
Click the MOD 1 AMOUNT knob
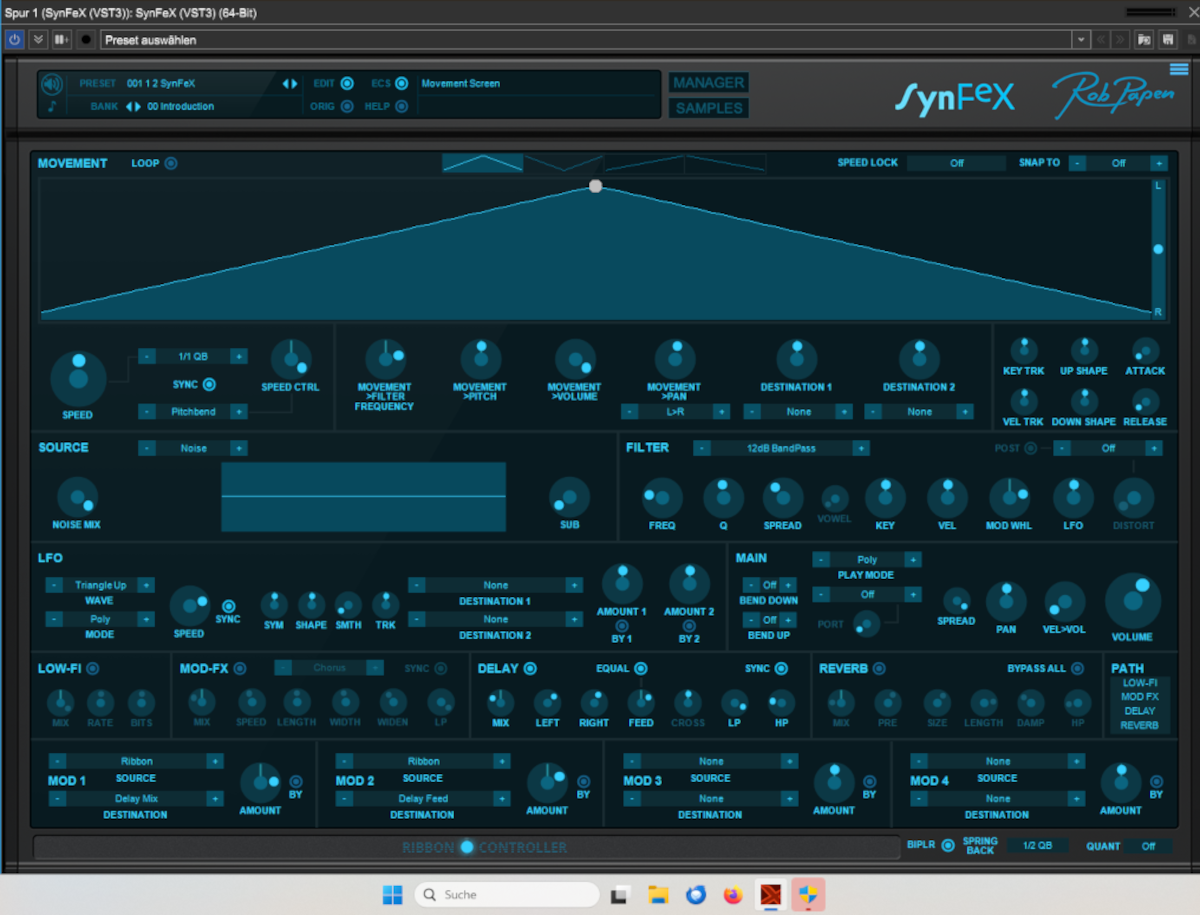click(260, 783)
